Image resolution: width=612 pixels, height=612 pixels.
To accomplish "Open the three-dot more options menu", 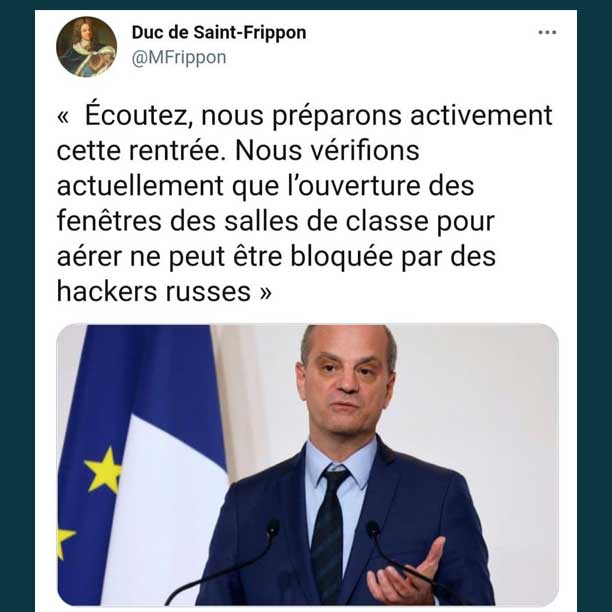I will [547, 32].
